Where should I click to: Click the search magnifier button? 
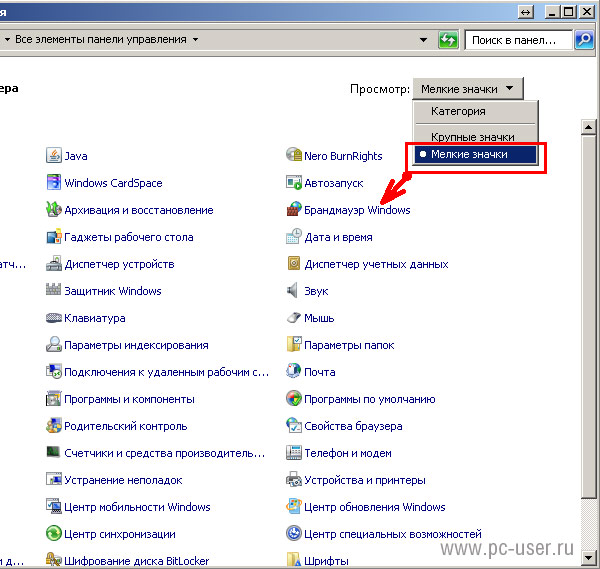click(584, 39)
